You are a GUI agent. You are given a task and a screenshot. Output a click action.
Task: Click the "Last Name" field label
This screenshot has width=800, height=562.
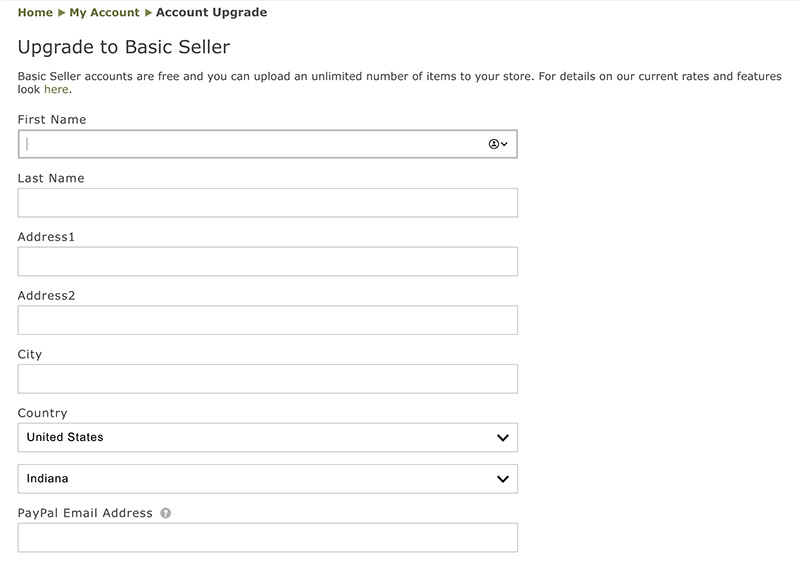click(51, 179)
